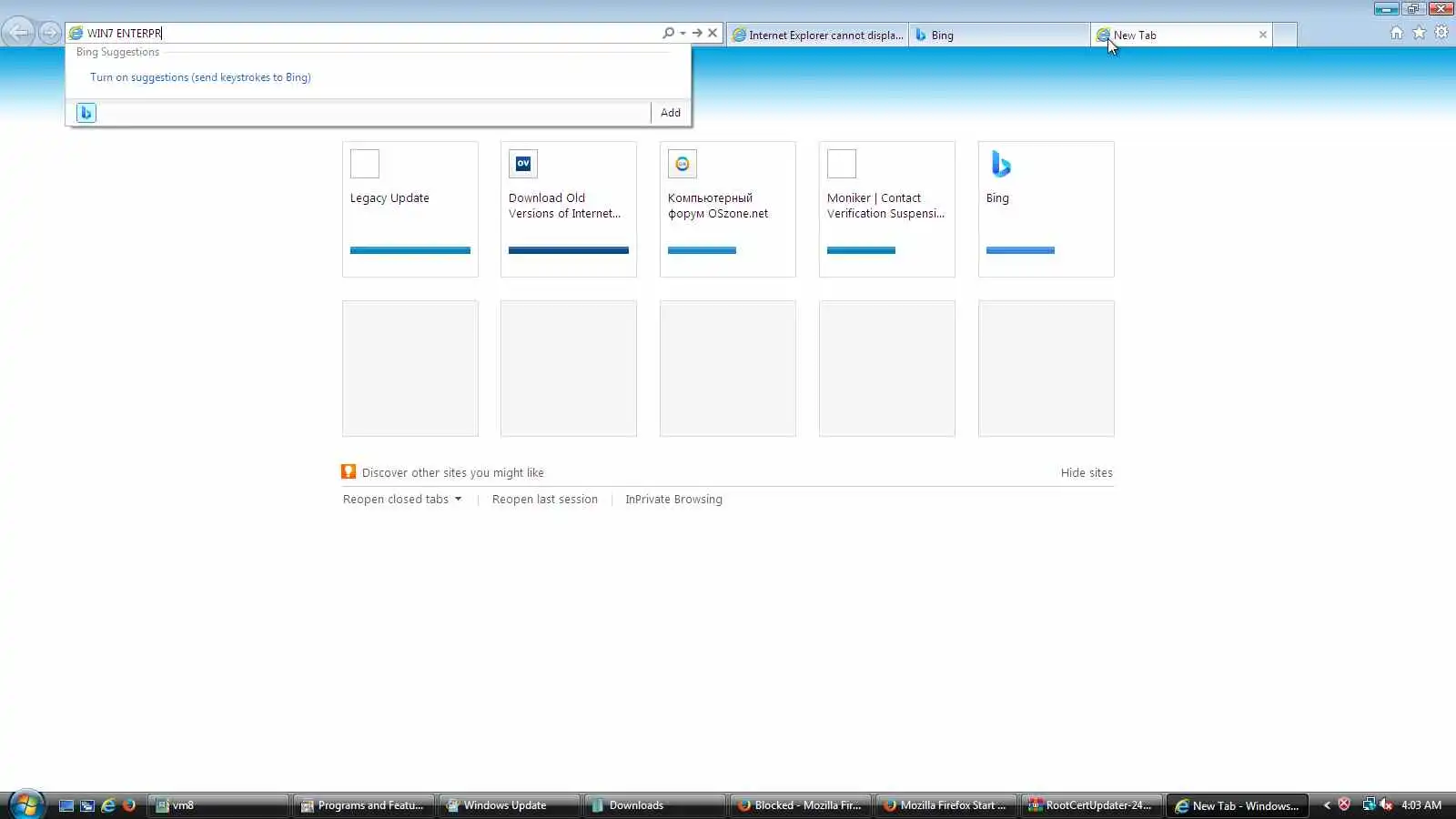Click the red security shield tray icon
This screenshot has height=819, width=1456.
coord(1344,804)
